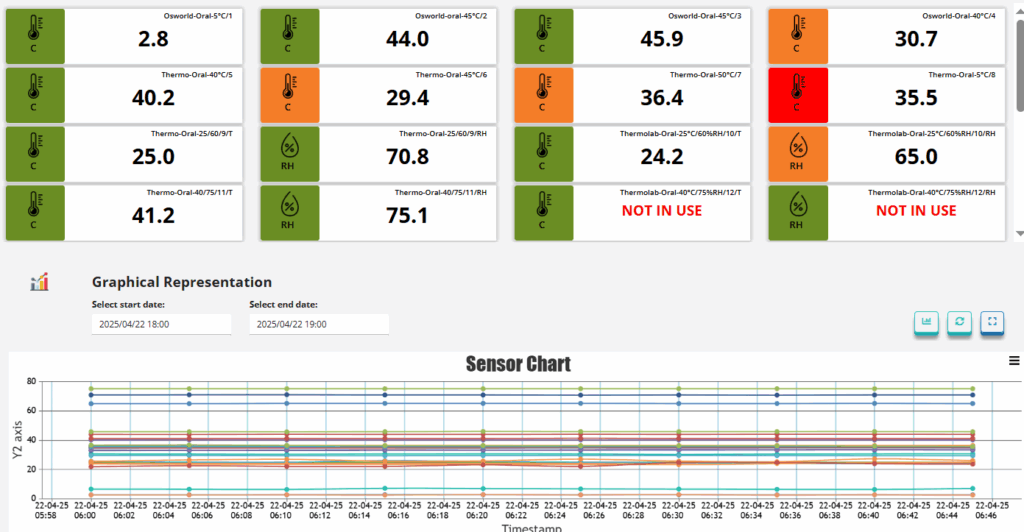
Task: Click the Thermo-Oral-50°C/7 orange thermometer icon
Action: coord(543,95)
